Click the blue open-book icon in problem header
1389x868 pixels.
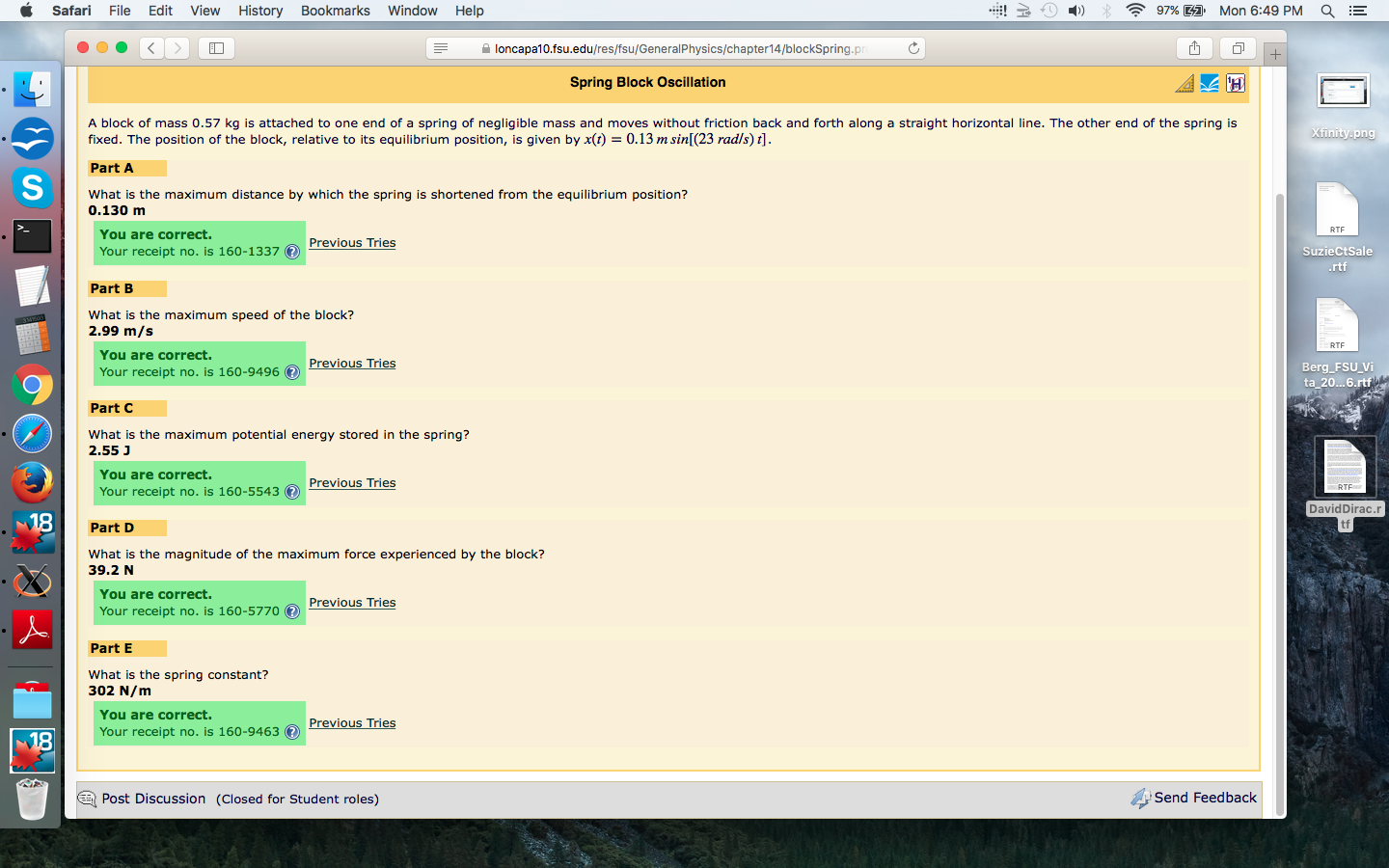(x=1210, y=83)
